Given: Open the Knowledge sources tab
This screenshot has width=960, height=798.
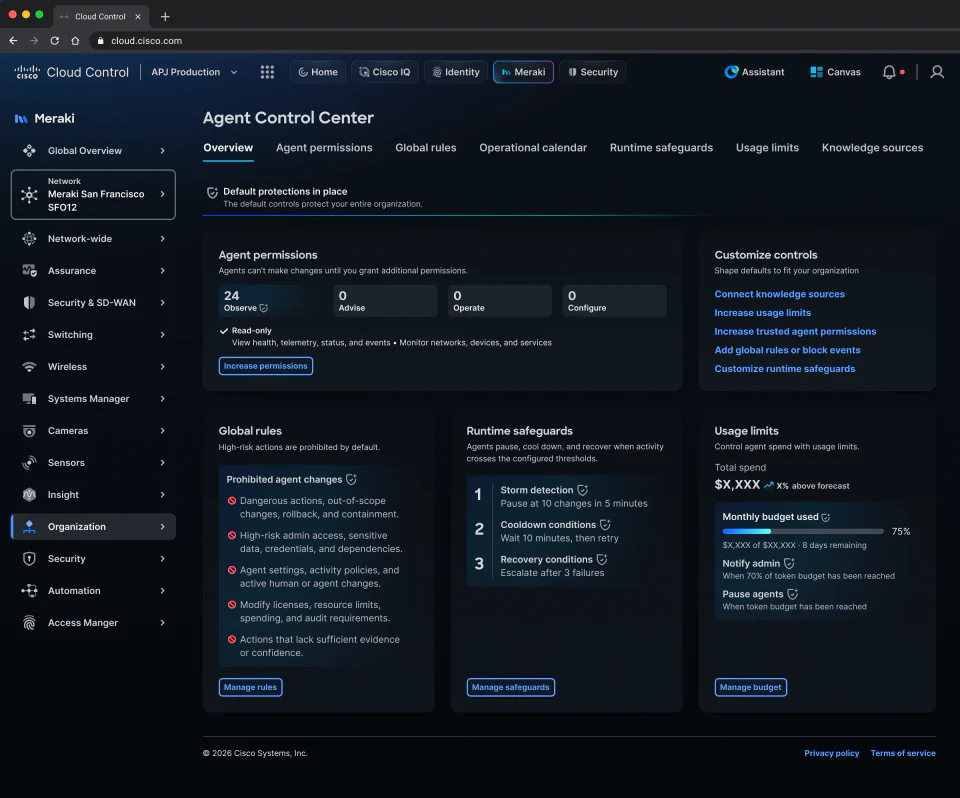Looking at the screenshot, I should pyautogui.click(x=872, y=148).
